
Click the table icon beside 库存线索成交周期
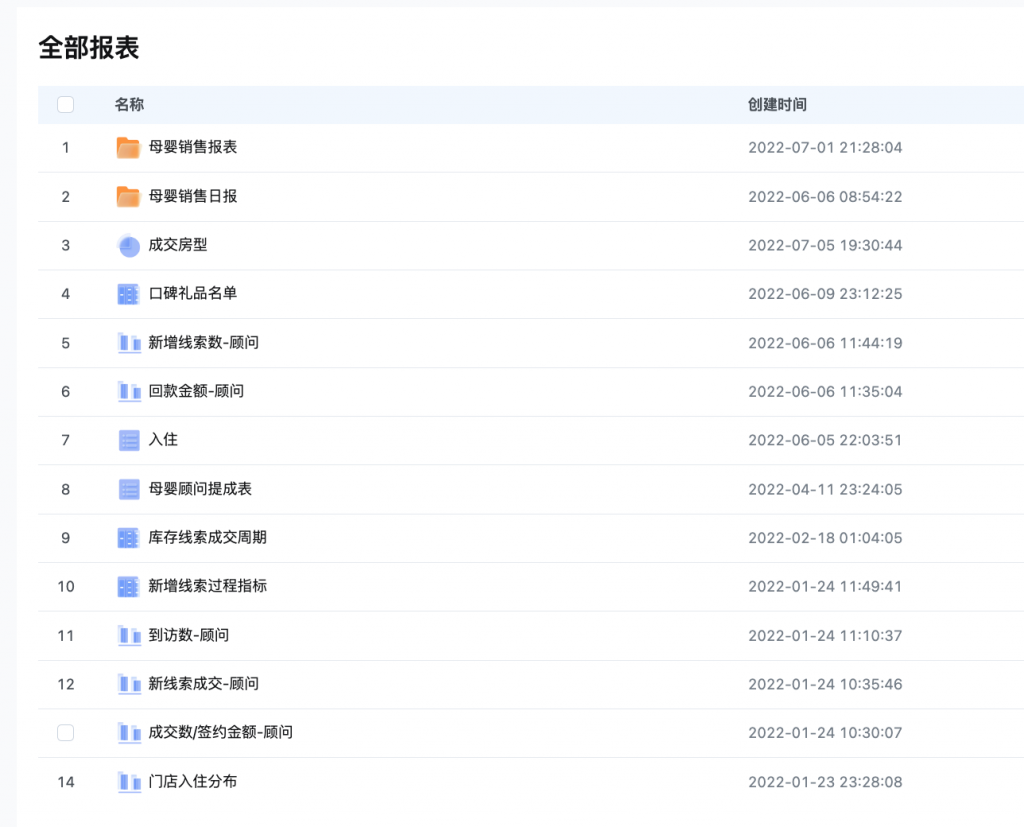coord(128,538)
